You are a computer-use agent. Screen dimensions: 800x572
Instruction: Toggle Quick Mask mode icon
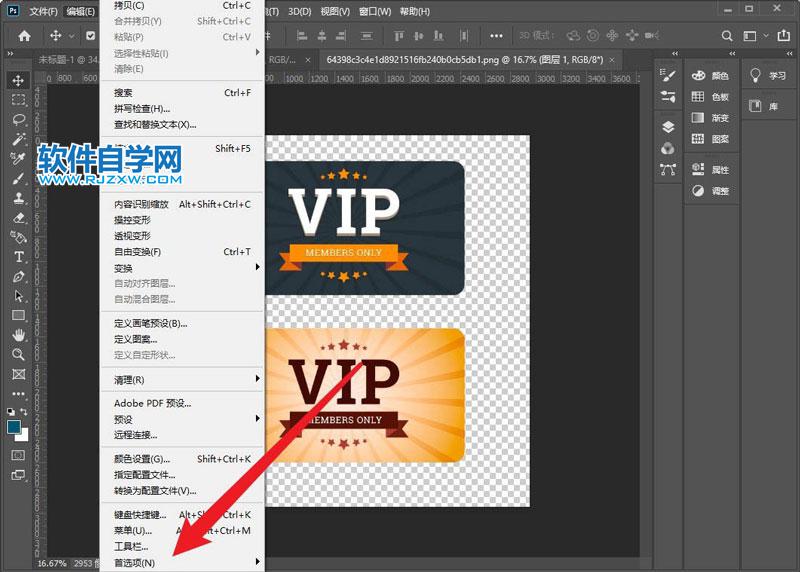[18, 454]
